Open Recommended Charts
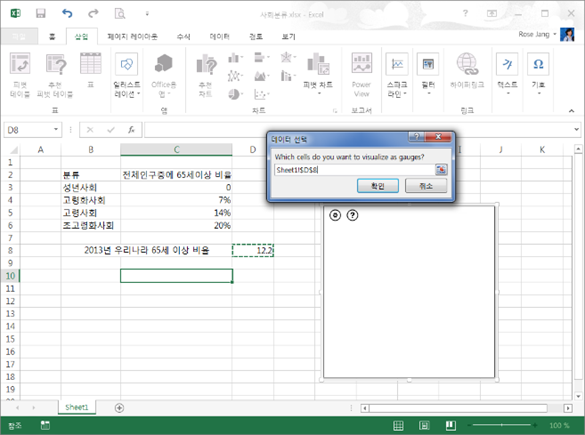The image size is (585, 435). click(x=206, y=75)
